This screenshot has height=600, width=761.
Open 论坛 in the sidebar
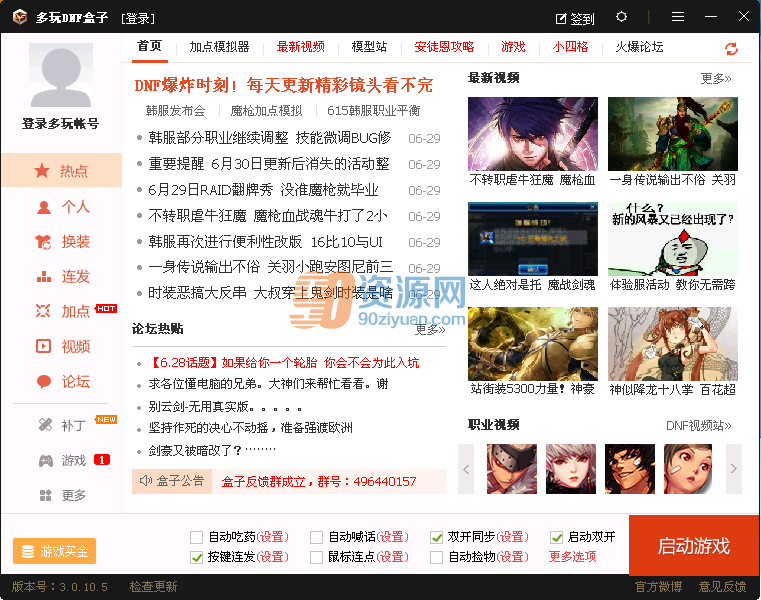click(x=61, y=382)
